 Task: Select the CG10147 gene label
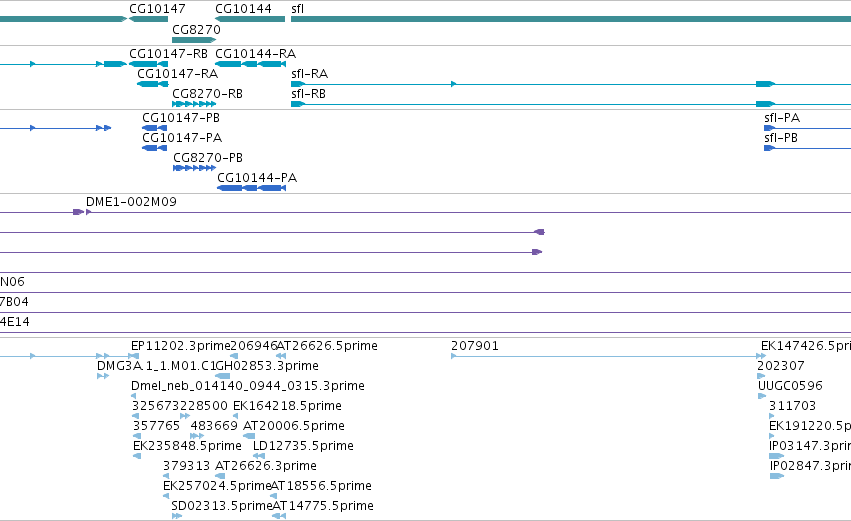click(157, 9)
